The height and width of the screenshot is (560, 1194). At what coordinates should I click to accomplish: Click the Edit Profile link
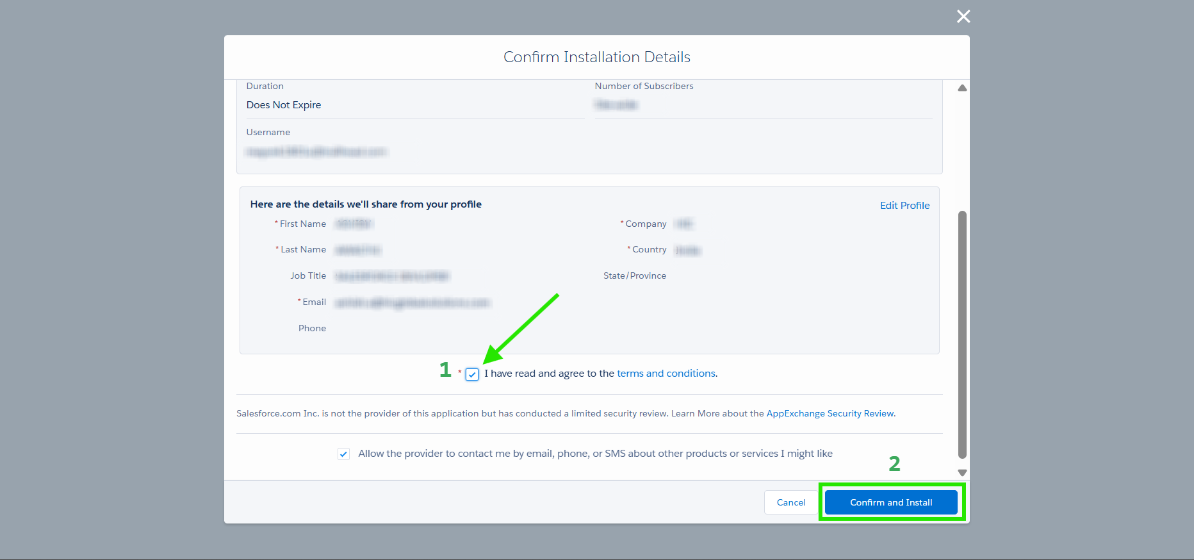coord(905,206)
